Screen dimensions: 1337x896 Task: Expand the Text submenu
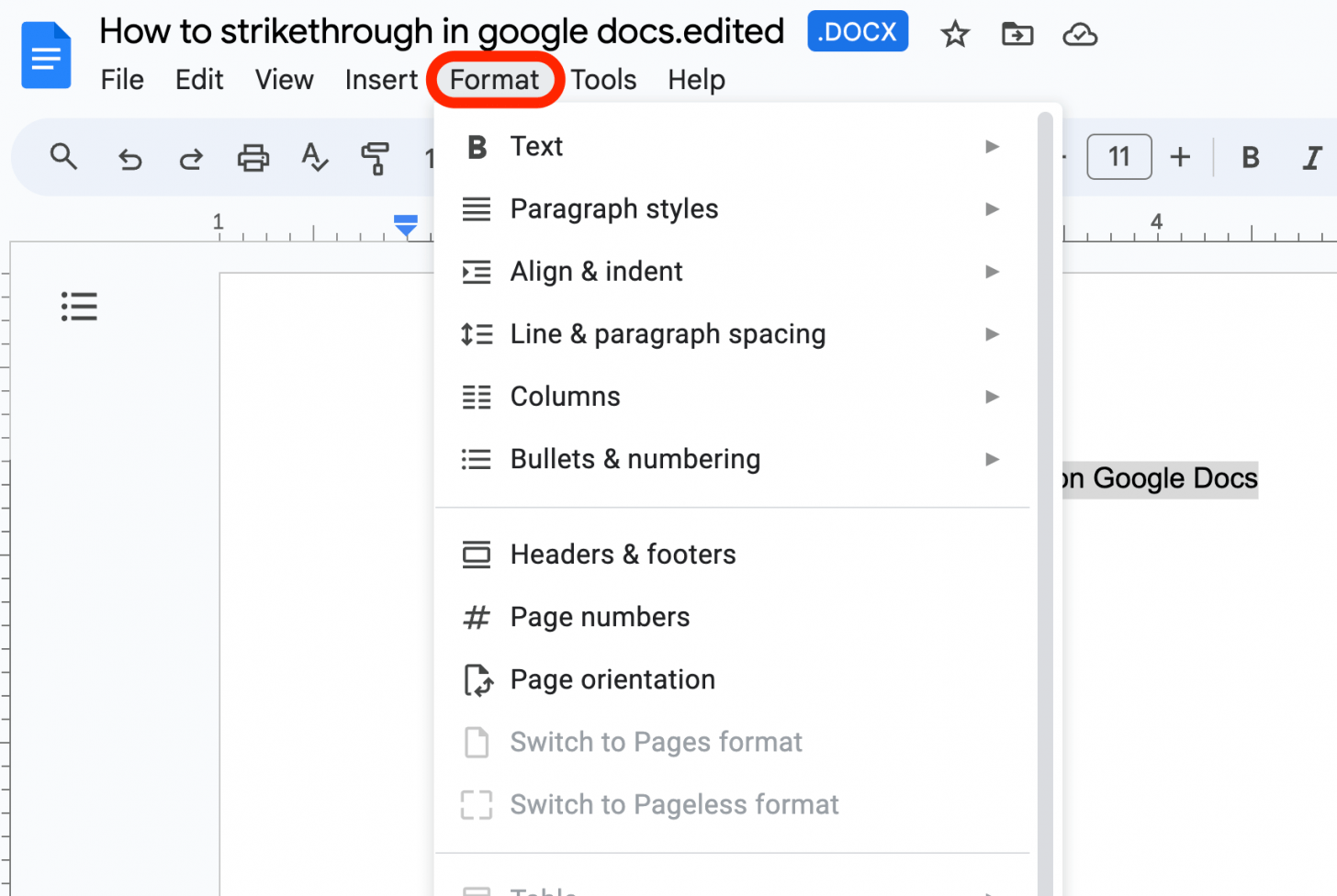point(733,147)
